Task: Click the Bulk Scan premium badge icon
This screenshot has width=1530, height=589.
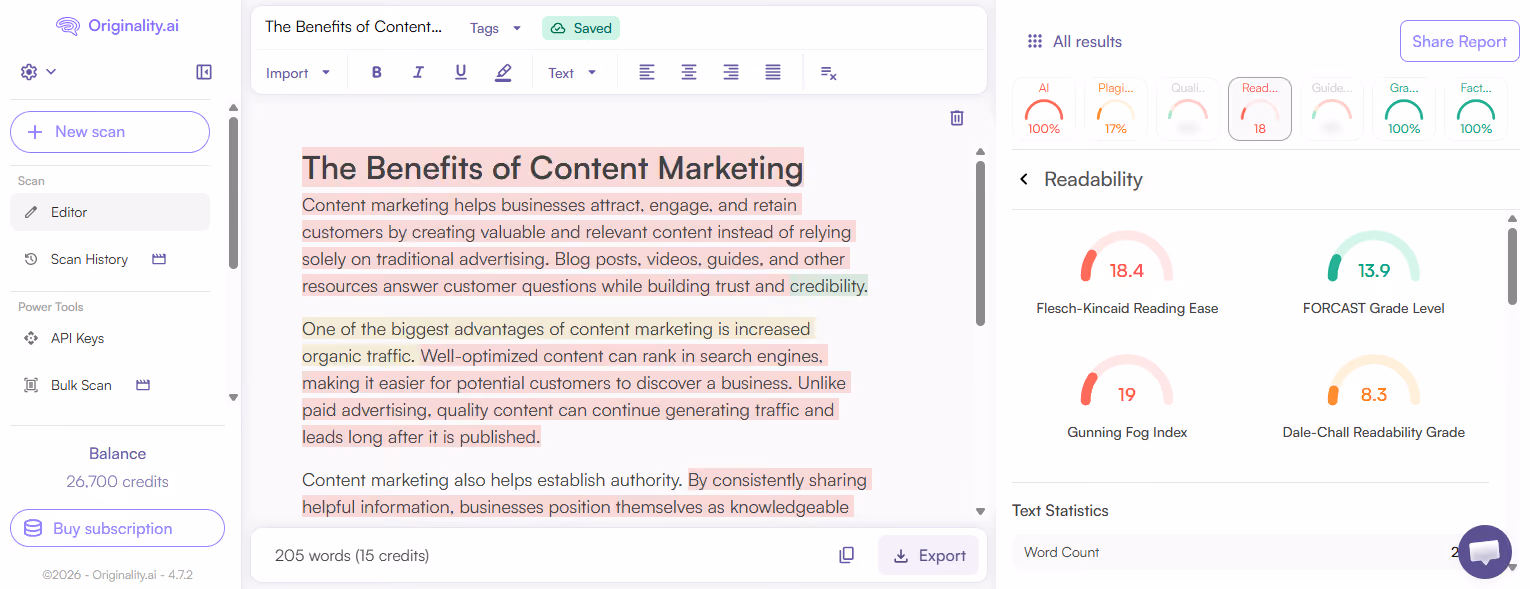Action: (143, 385)
